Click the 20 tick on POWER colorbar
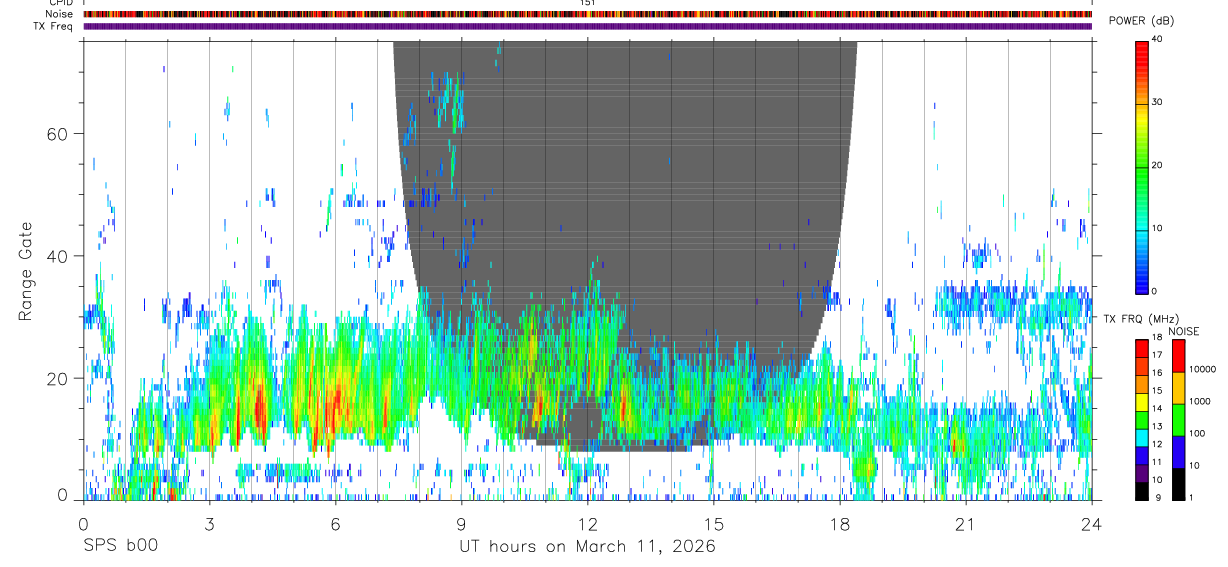The image size is (1228, 567). pos(1159,165)
